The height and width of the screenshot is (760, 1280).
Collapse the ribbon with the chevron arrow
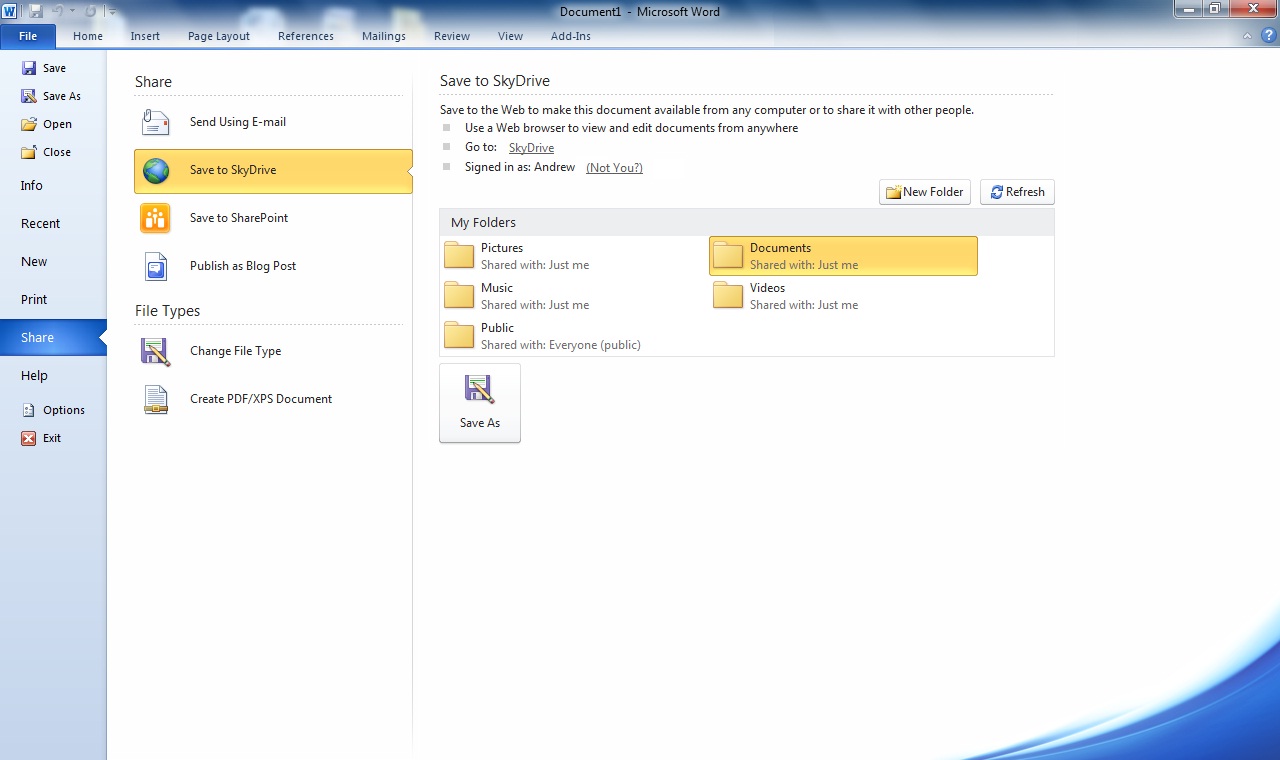coord(1247,36)
